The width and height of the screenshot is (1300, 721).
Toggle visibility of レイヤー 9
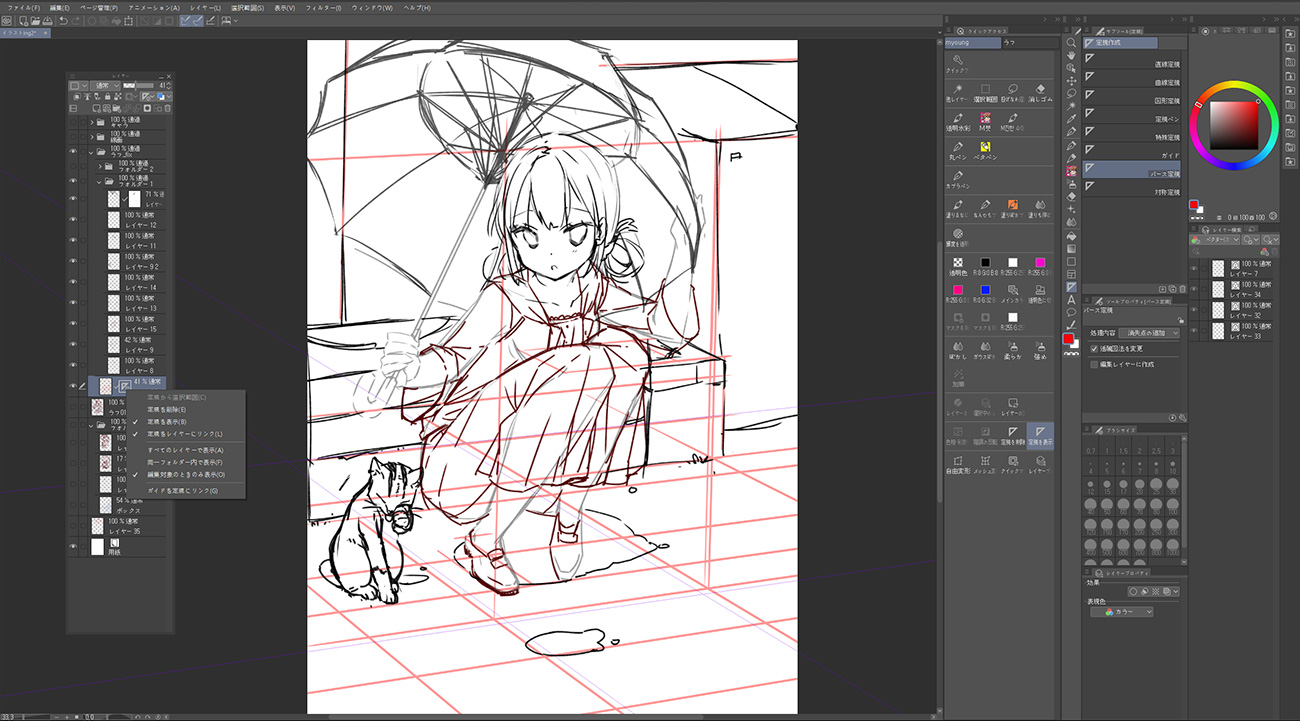pyautogui.click(x=73, y=346)
